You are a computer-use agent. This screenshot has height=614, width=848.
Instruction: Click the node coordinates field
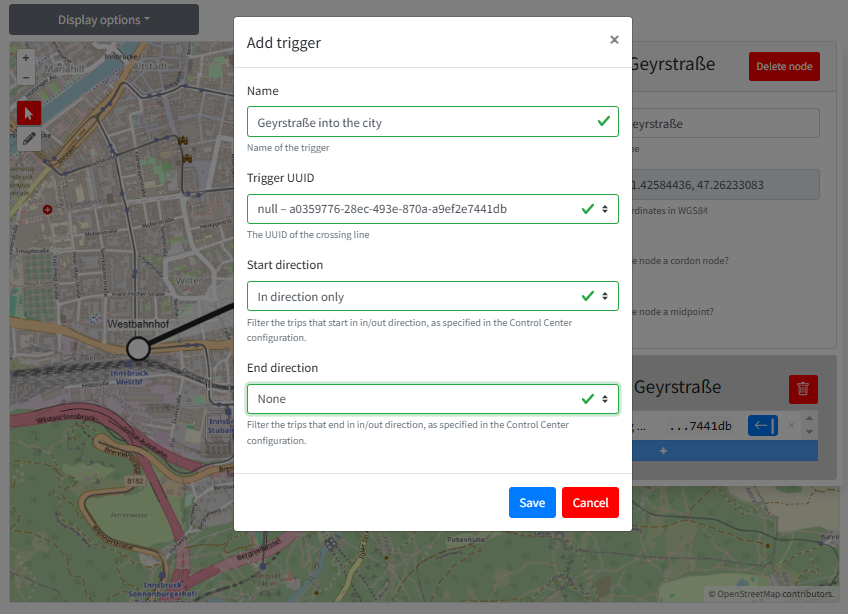[725, 185]
